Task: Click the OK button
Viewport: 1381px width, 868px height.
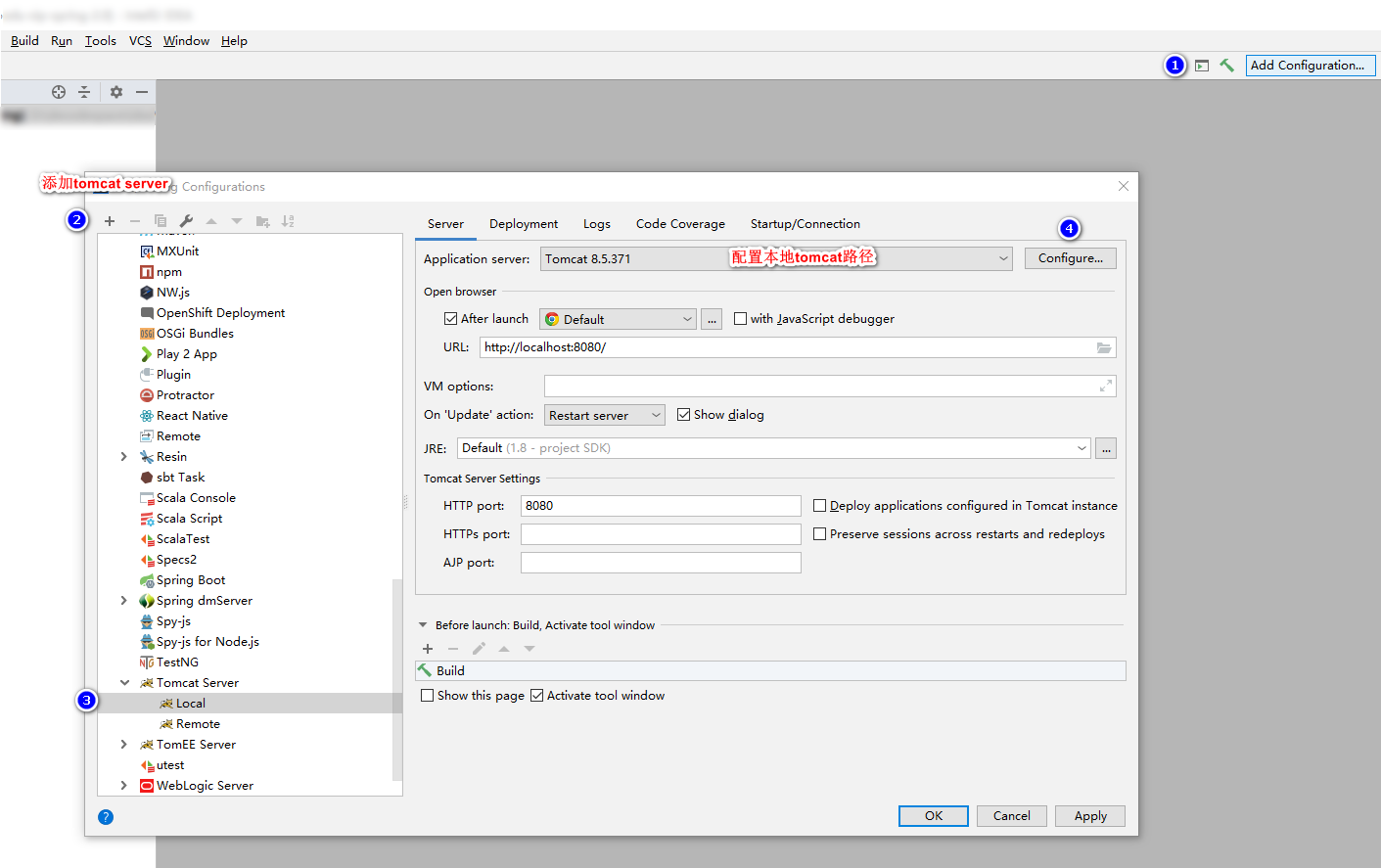Action: [x=934, y=816]
